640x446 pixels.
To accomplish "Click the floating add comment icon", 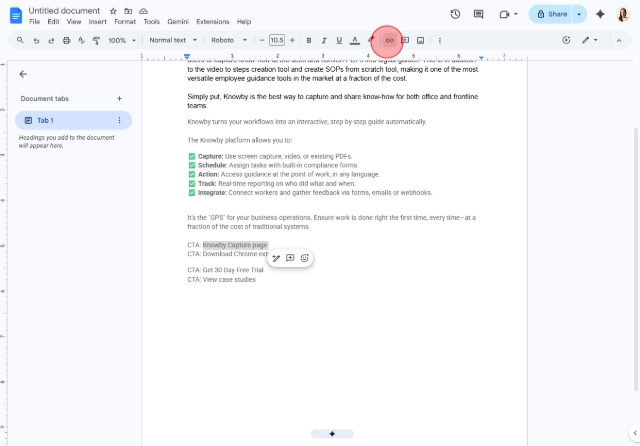I will click(x=290, y=258).
